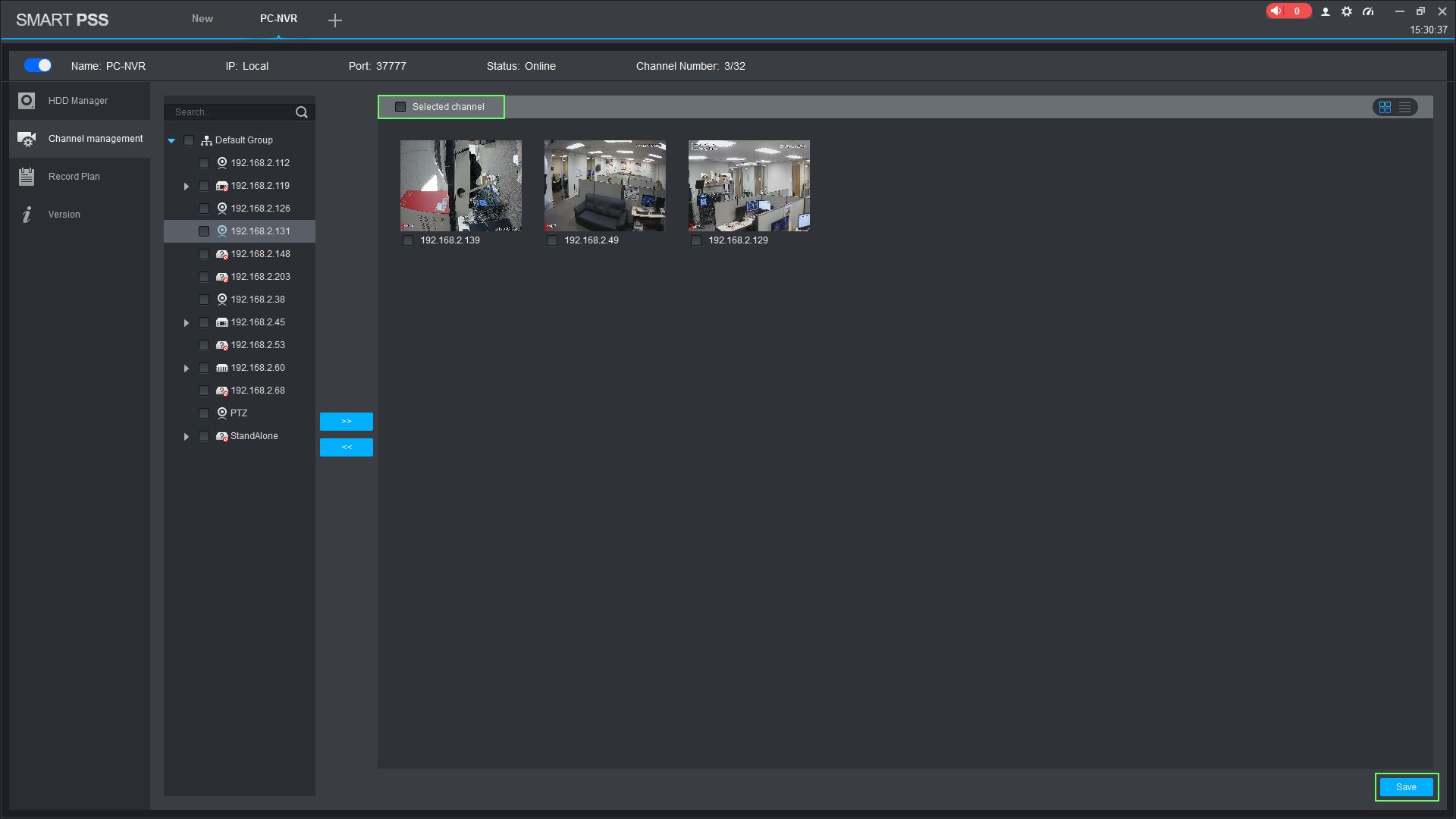Expand the 192.168.2.119 device node

pos(187,186)
